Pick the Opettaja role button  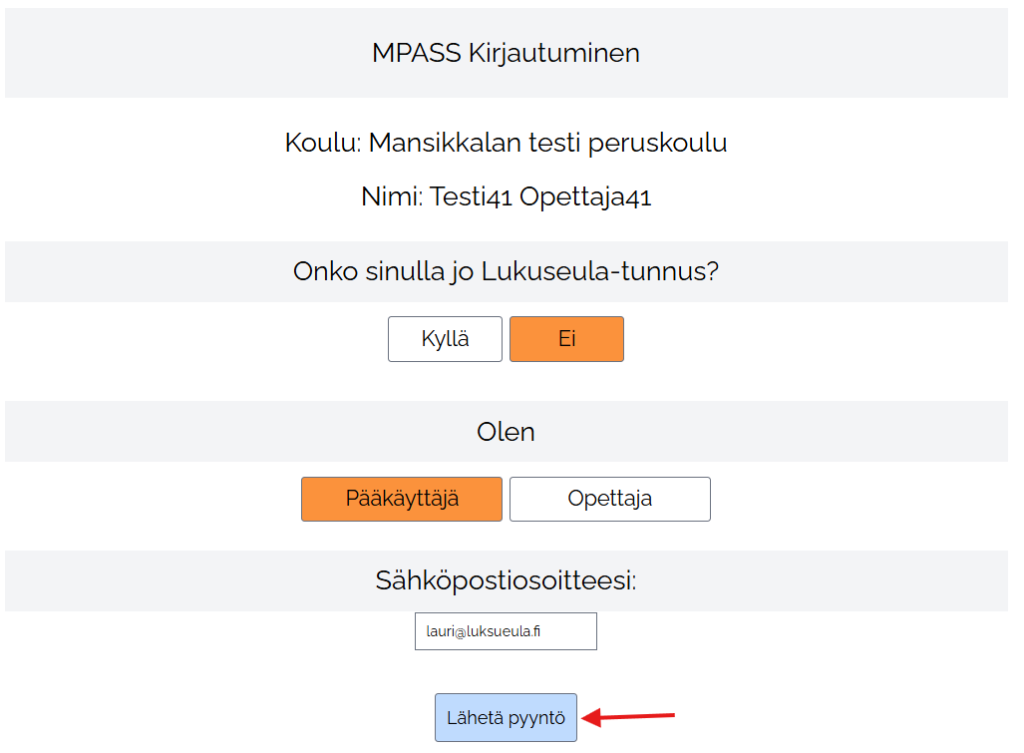[x=610, y=498]
